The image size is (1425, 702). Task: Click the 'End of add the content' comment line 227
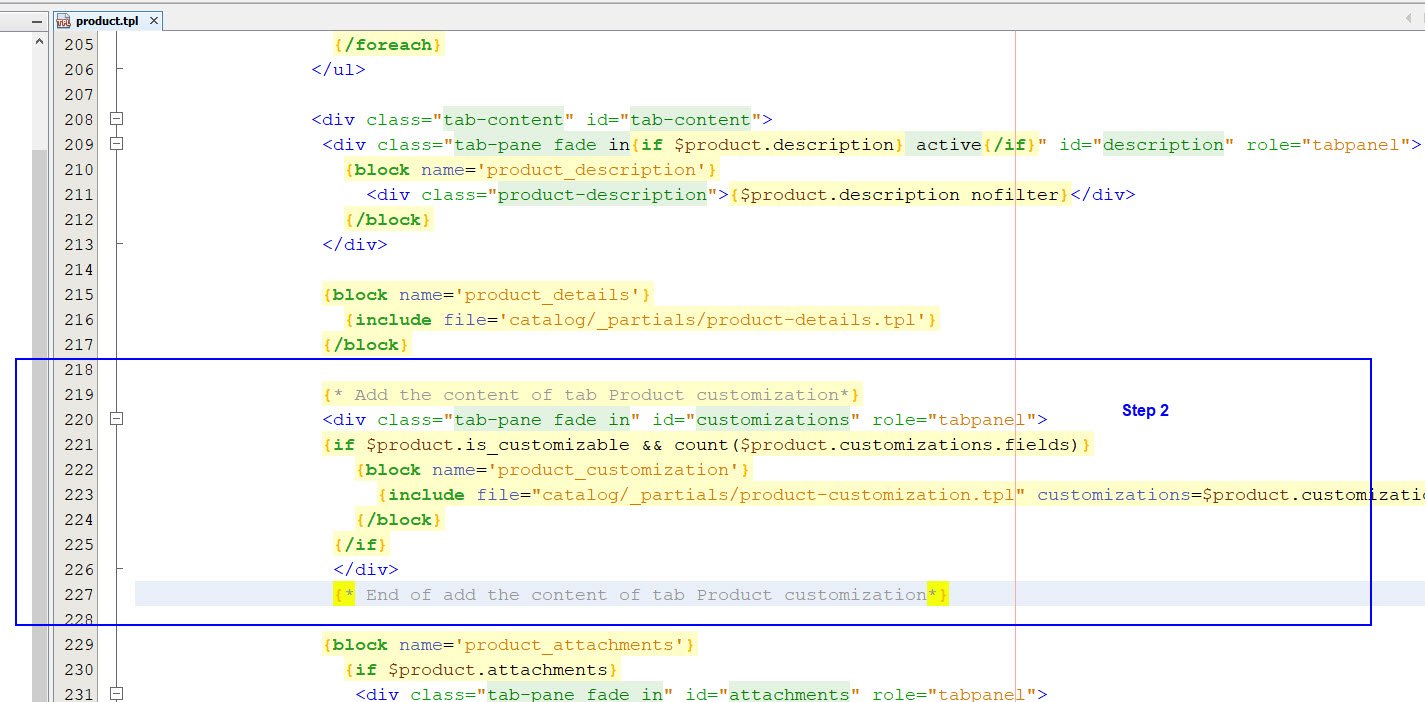click(x=641, y=594)
